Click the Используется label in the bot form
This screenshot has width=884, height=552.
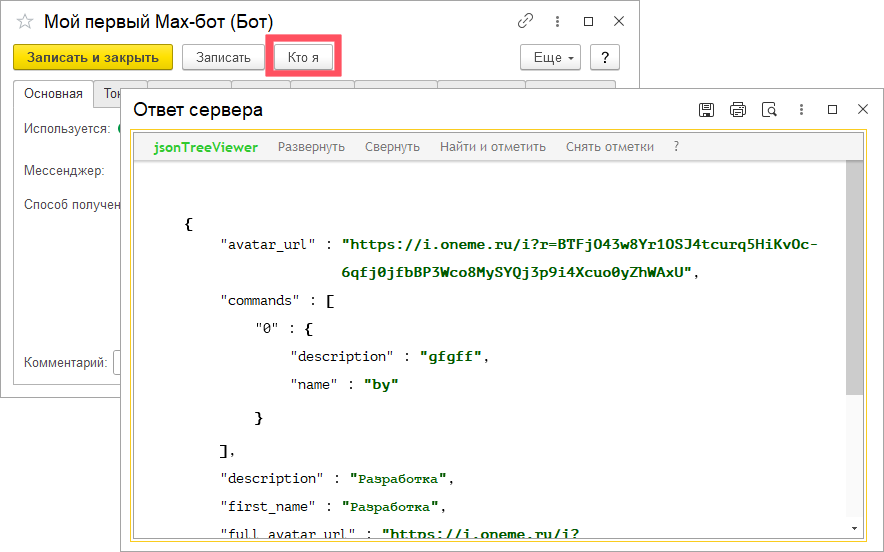point(67,129)
